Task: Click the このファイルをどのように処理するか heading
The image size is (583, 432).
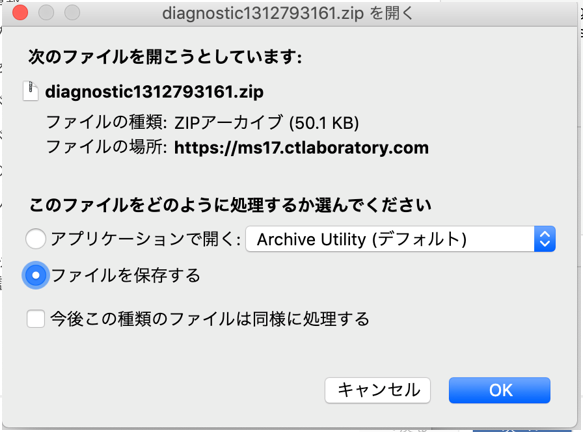Action: 230,205
